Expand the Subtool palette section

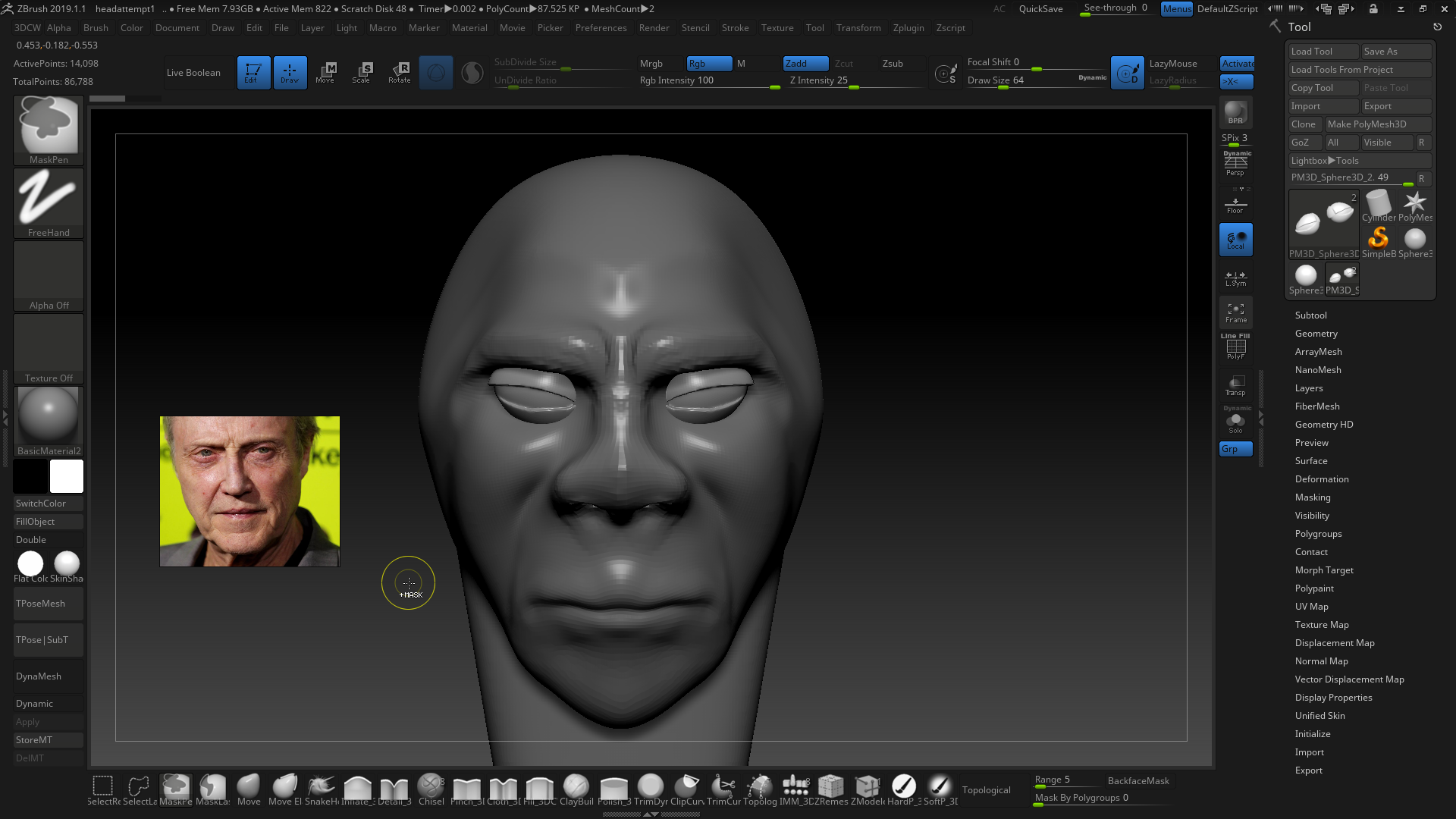coord(1310,315)
